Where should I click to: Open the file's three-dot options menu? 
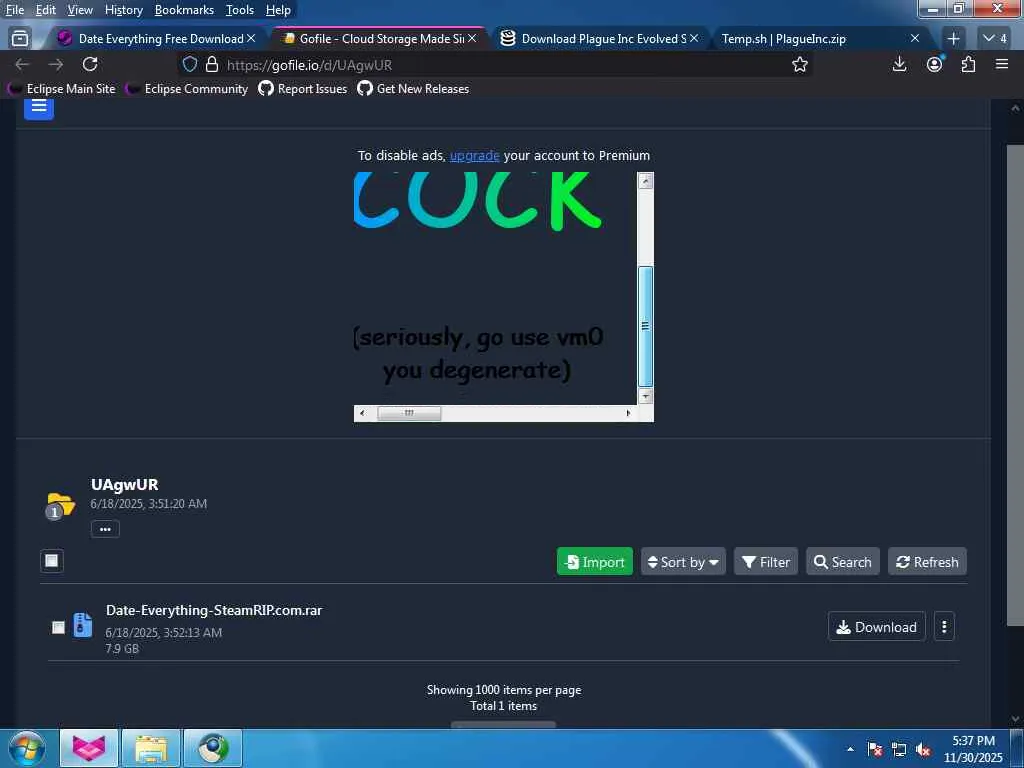coord(944,626)
